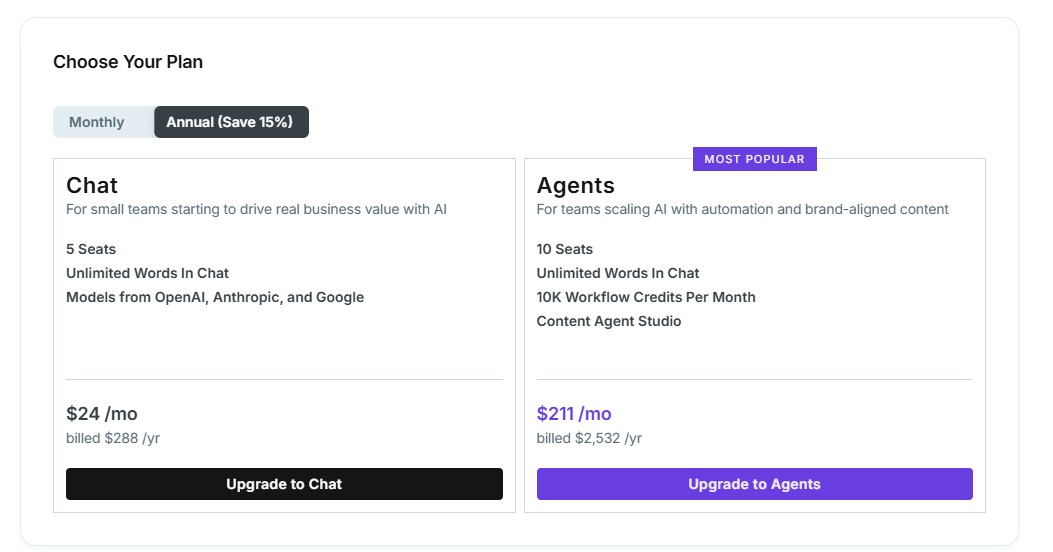
Task: Click the 10 Seats feature line
Action: pos(564,249)
